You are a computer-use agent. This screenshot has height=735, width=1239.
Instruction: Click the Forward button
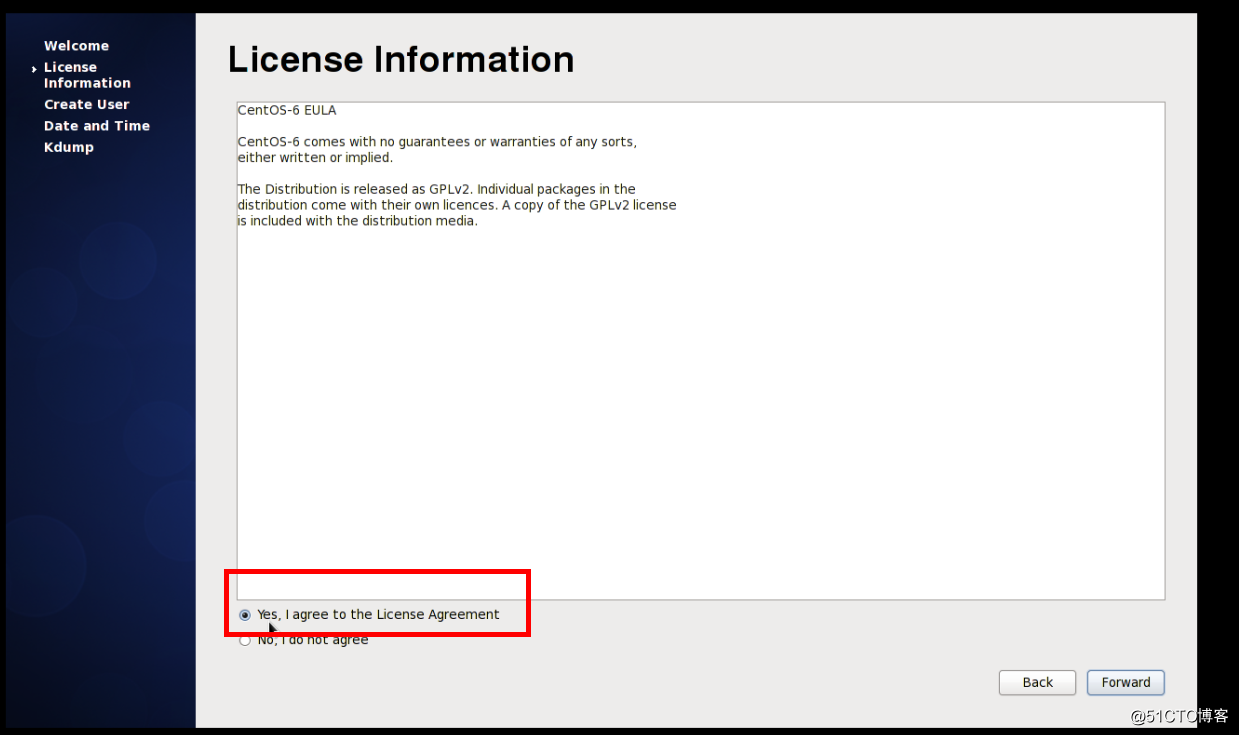tap(1125, 682)
